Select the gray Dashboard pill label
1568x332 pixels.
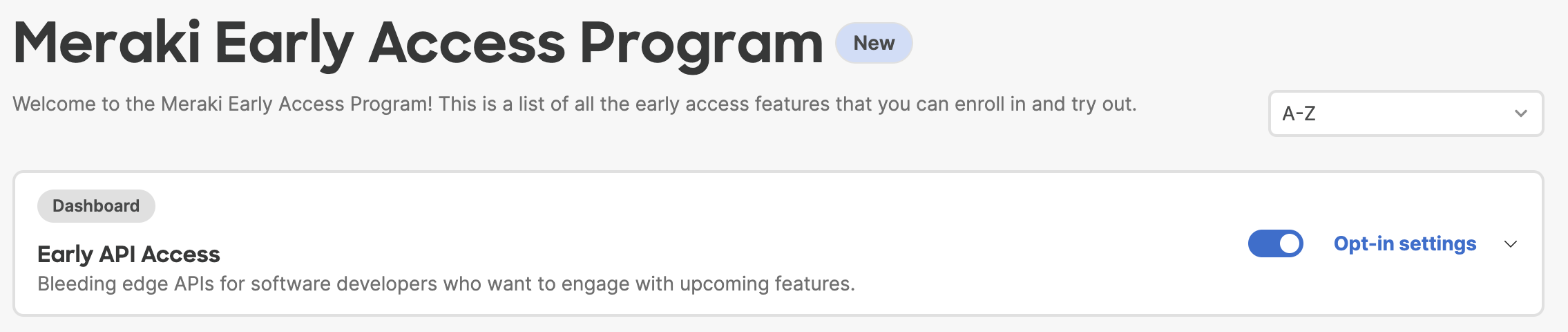point(96,206)
